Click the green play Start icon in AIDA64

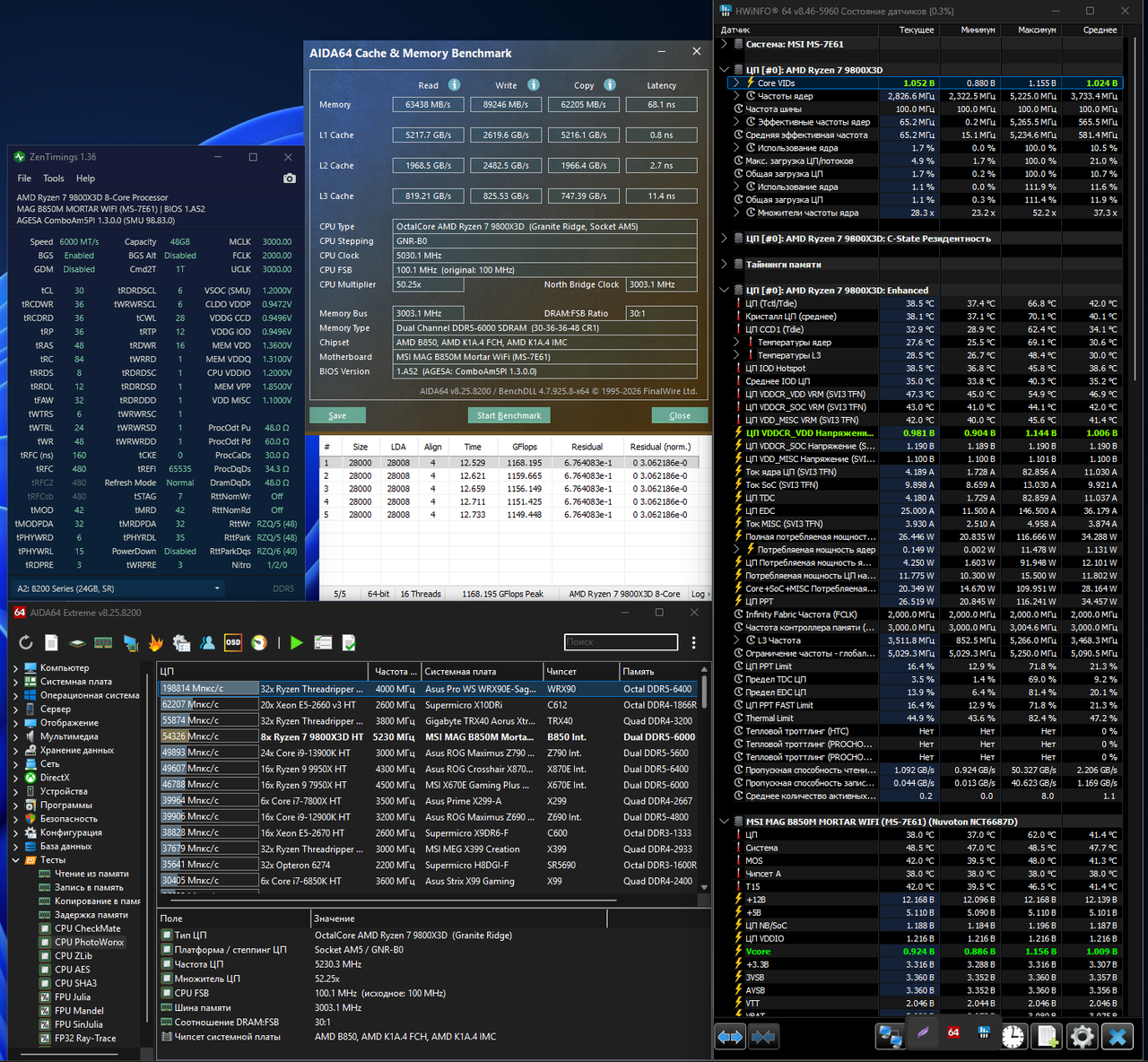[296, 642]
